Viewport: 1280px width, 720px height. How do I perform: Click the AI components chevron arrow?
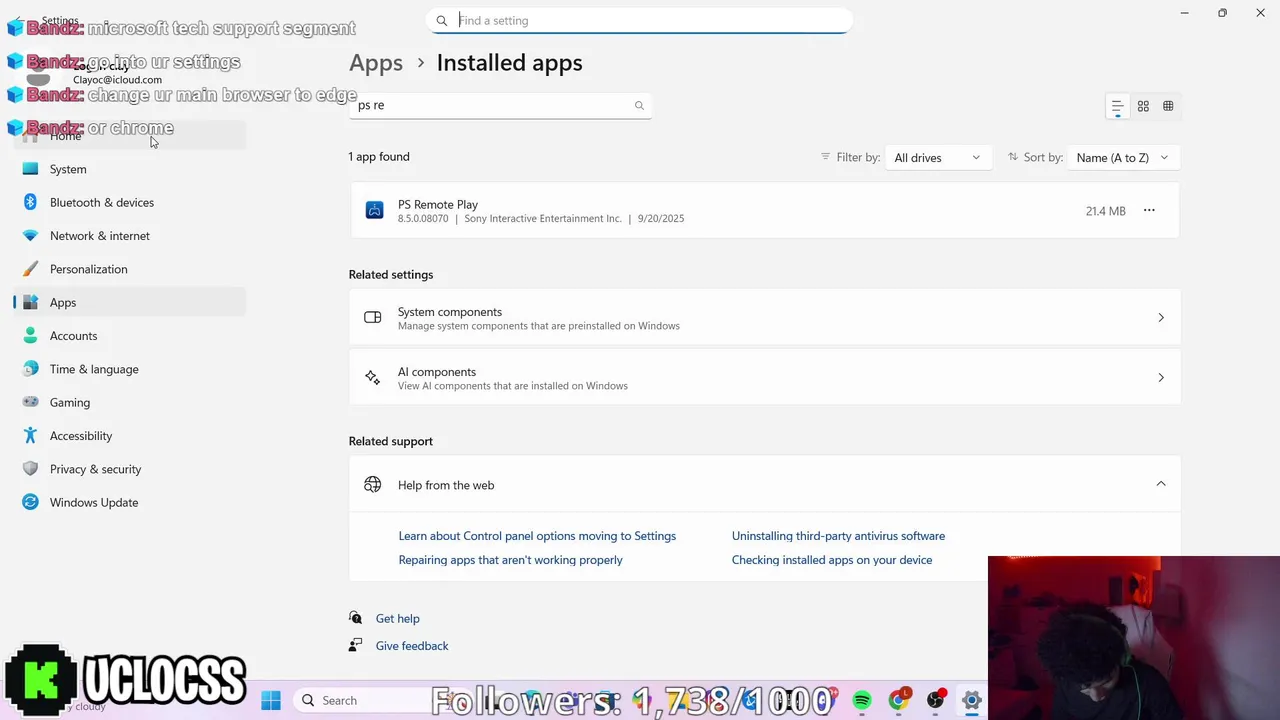click(1161, 378)
